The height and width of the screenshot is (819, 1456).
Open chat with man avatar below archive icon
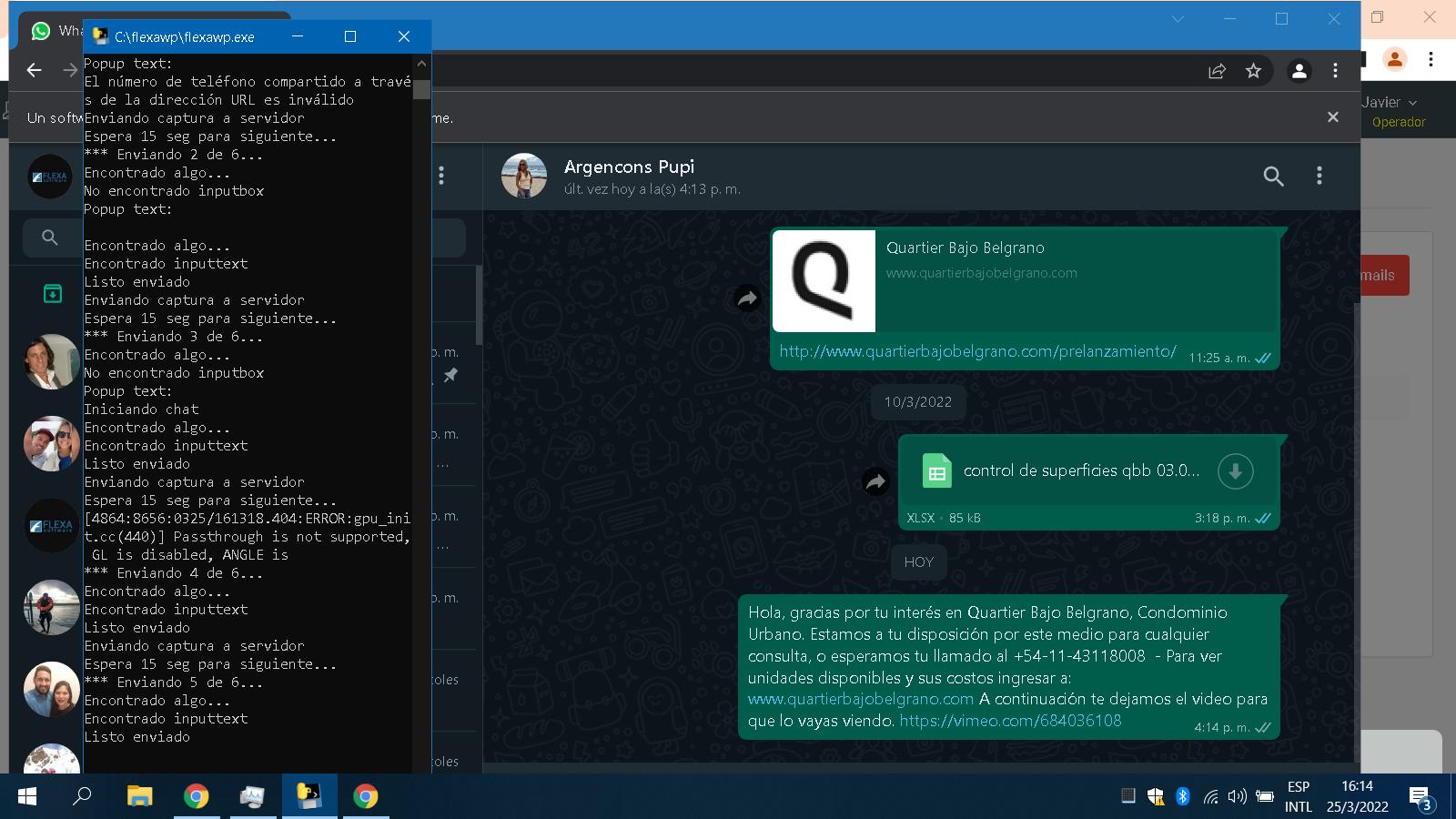(x=51, y=361)
